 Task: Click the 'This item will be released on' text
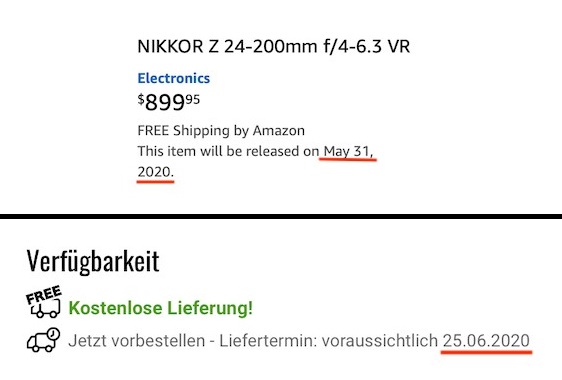(228, 151)
